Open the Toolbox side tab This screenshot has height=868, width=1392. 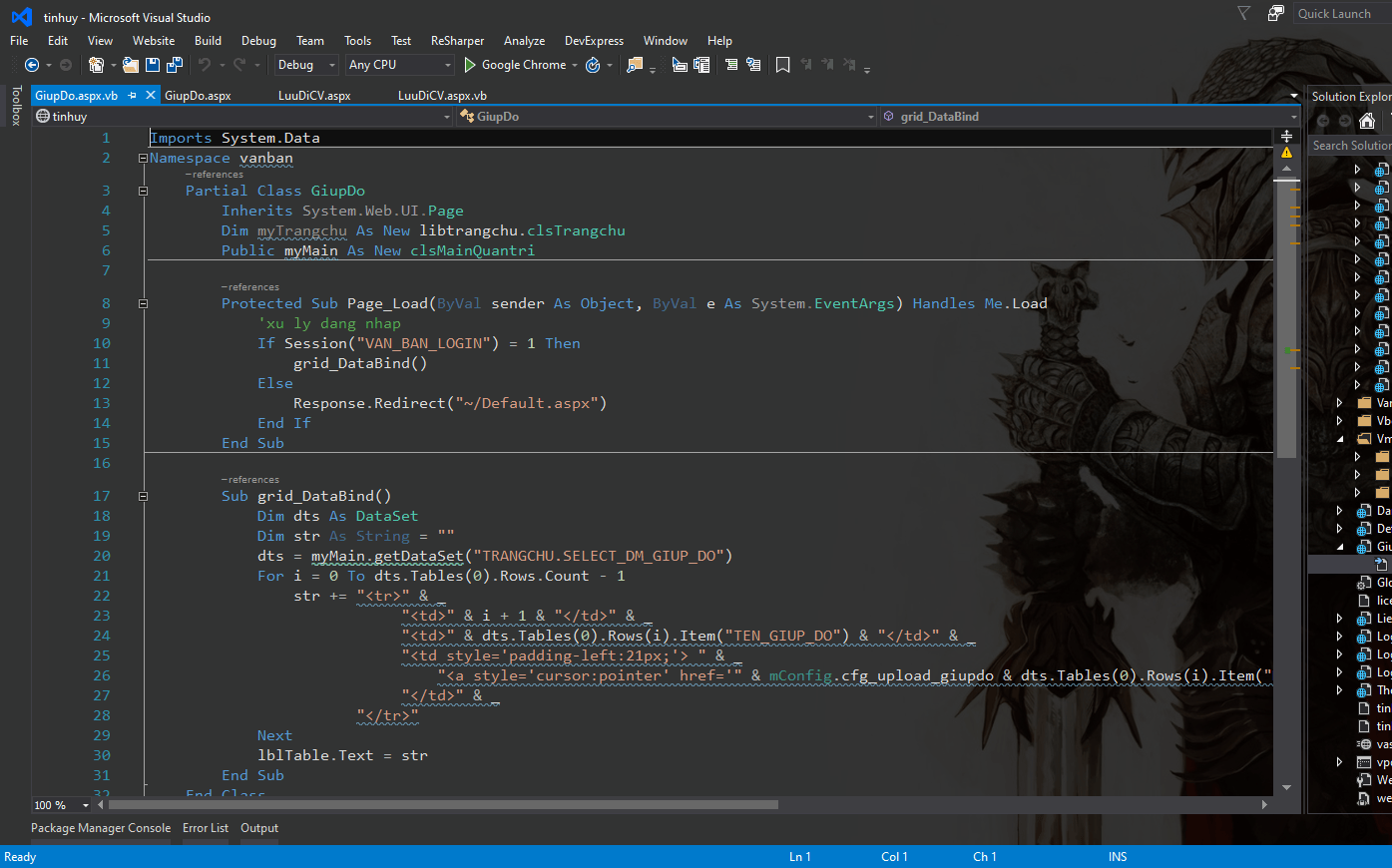click(16, 105)
